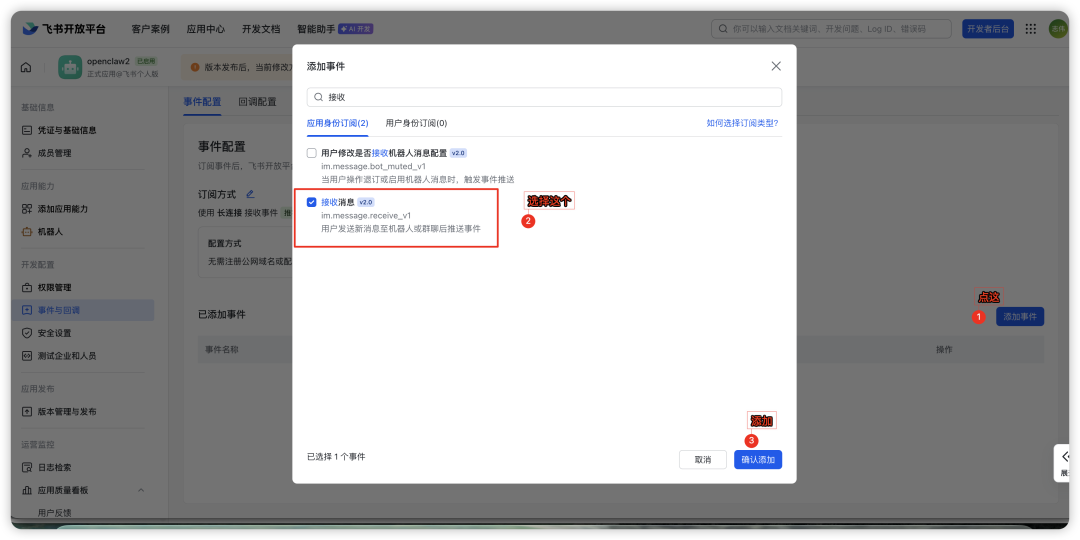Click the 取消 button

(x=703, y=459)
